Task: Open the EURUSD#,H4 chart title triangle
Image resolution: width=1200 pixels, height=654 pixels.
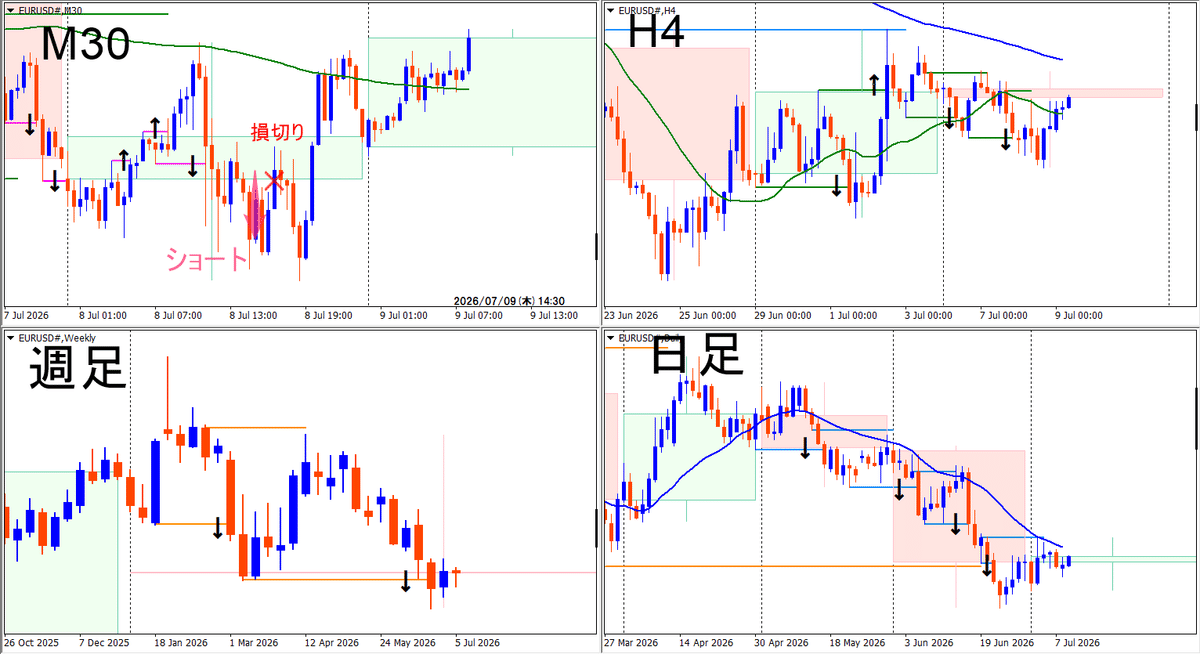Action: pyautogui.click(x=611, y=9)
